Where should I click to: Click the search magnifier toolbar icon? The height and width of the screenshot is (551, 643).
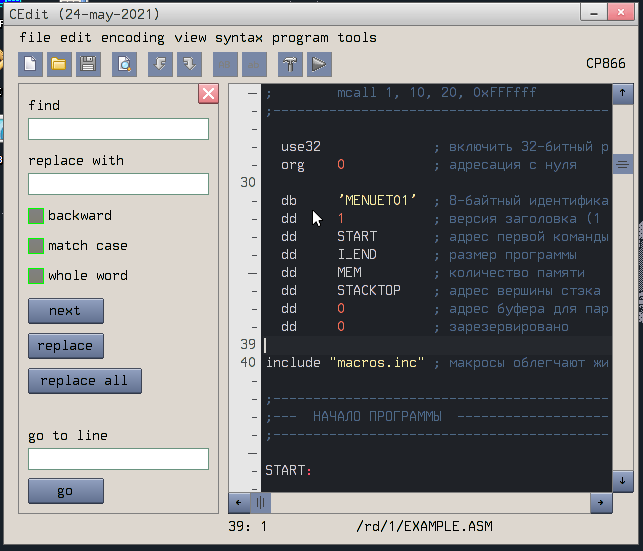coord(124,65)
